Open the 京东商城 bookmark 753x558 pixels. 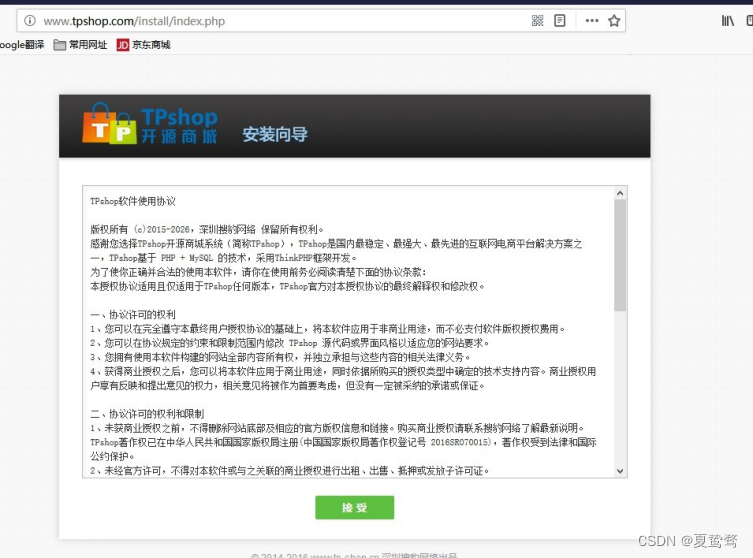[144, 45]
